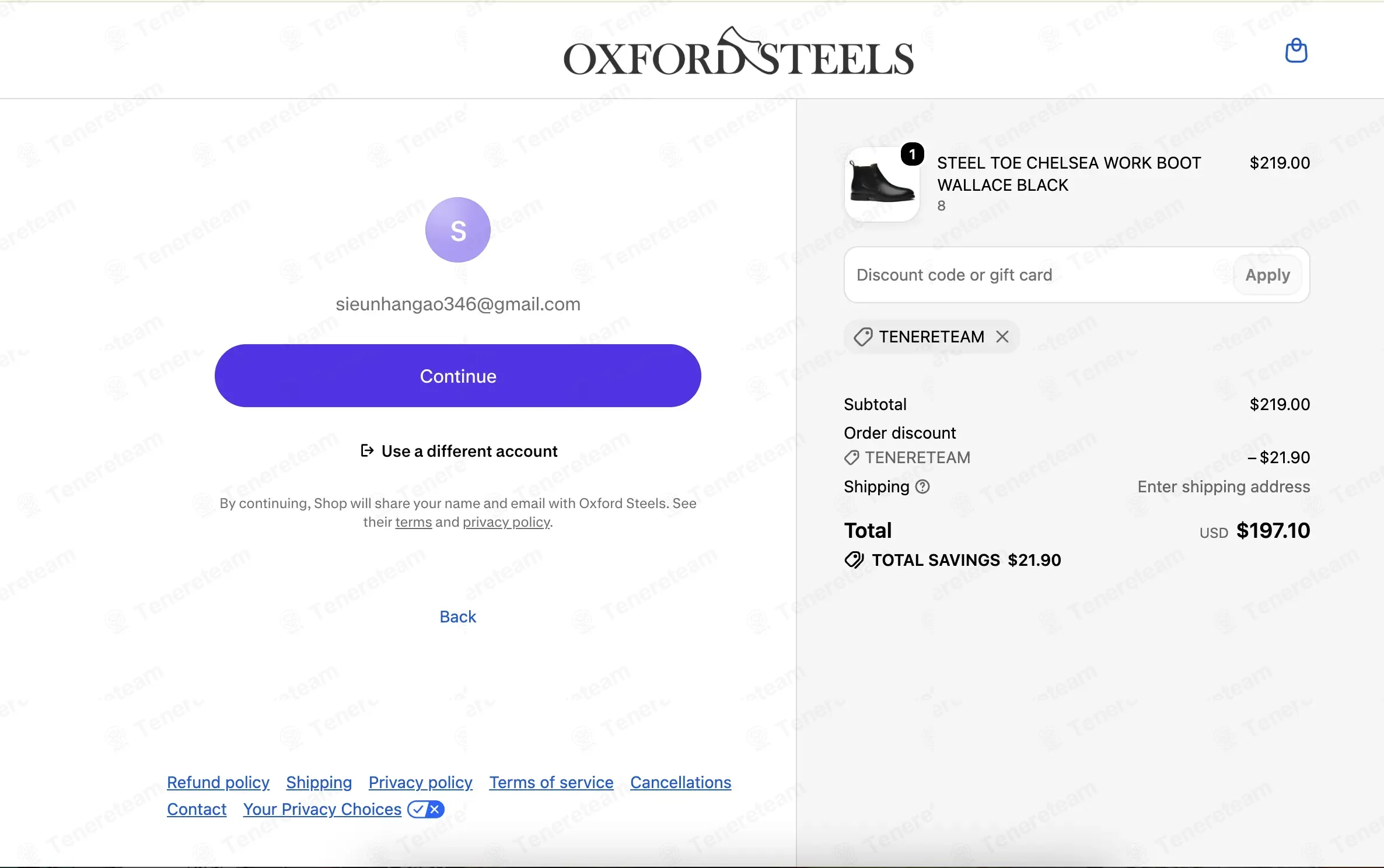Toggle the Privacy Choices opt-out icon
Image resolution: width=1384 pixels, height=868 pixels.
coord(426,809)
